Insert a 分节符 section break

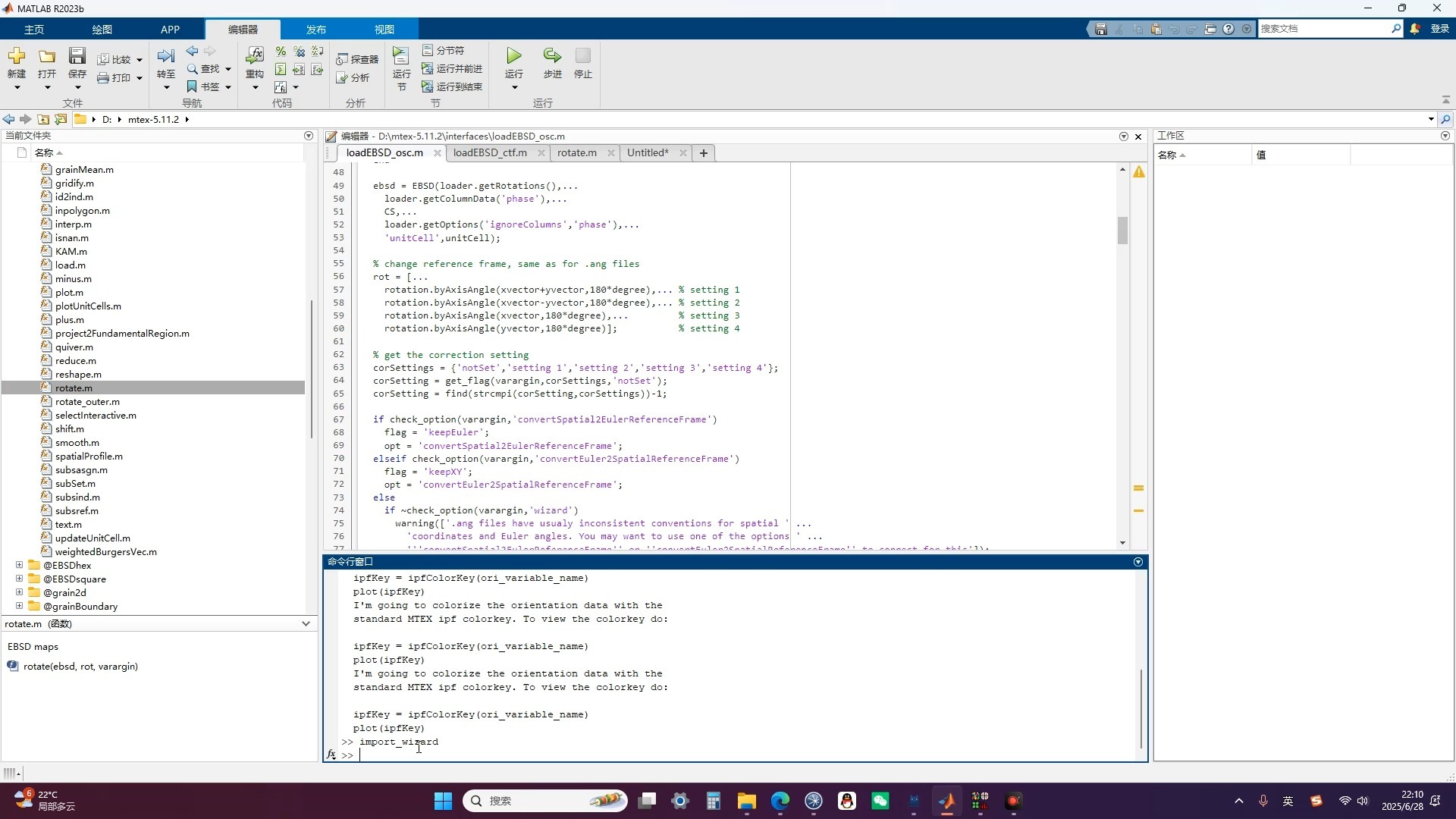[x=443, y=51]
